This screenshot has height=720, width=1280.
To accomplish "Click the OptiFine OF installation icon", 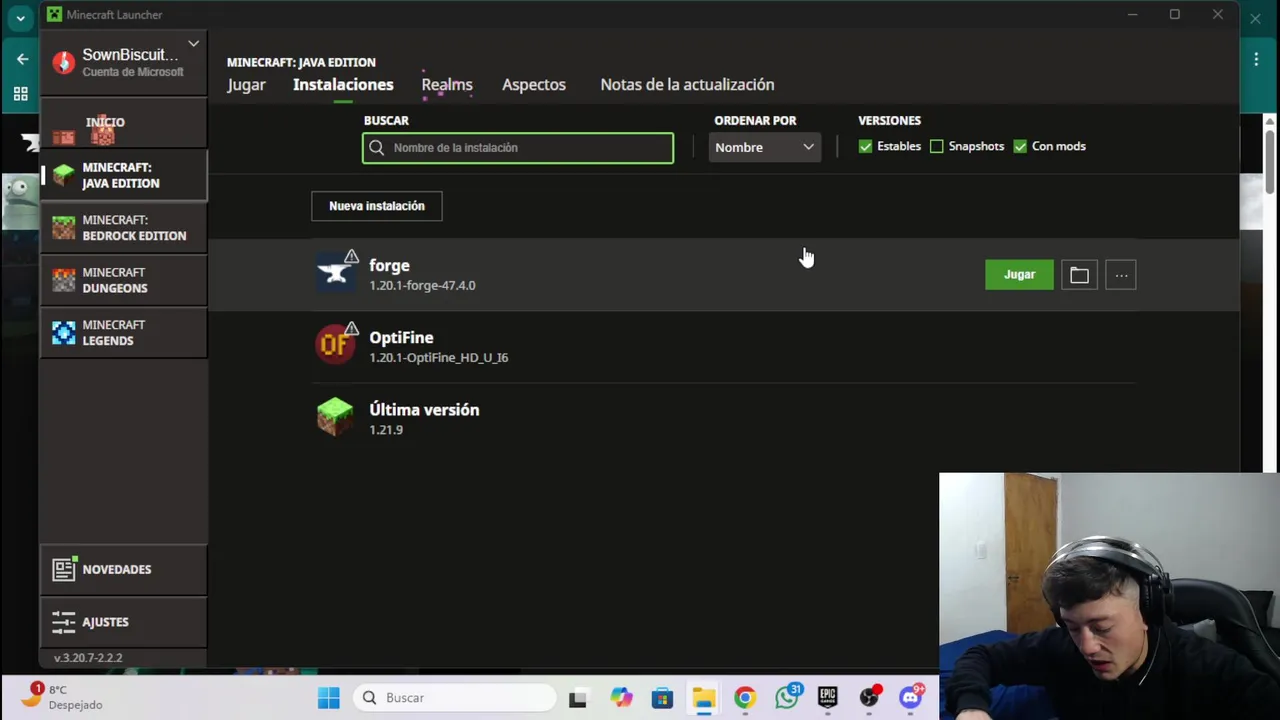I will [x=335, y=345].
